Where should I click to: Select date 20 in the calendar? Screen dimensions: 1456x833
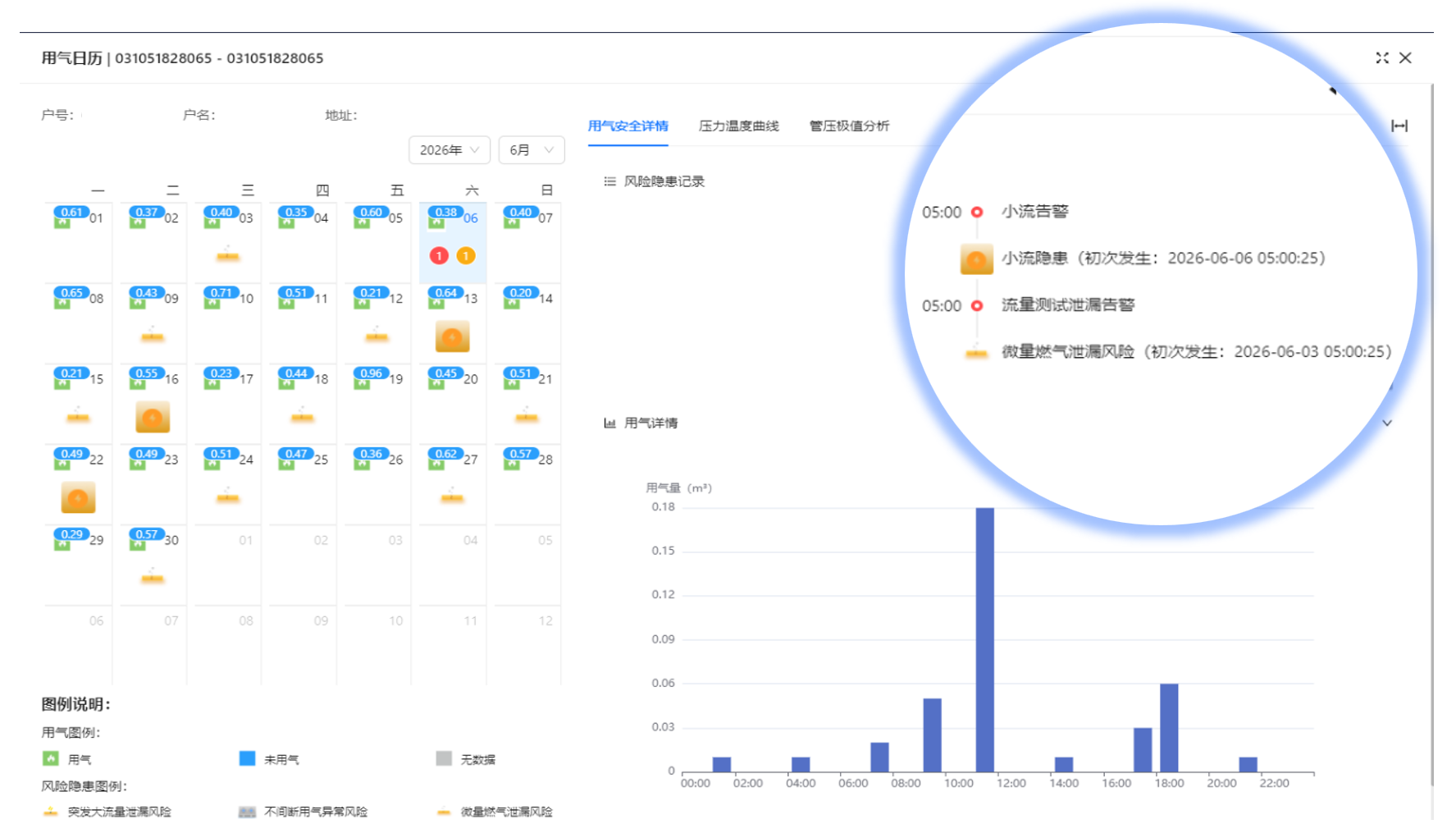coord(470,379)
